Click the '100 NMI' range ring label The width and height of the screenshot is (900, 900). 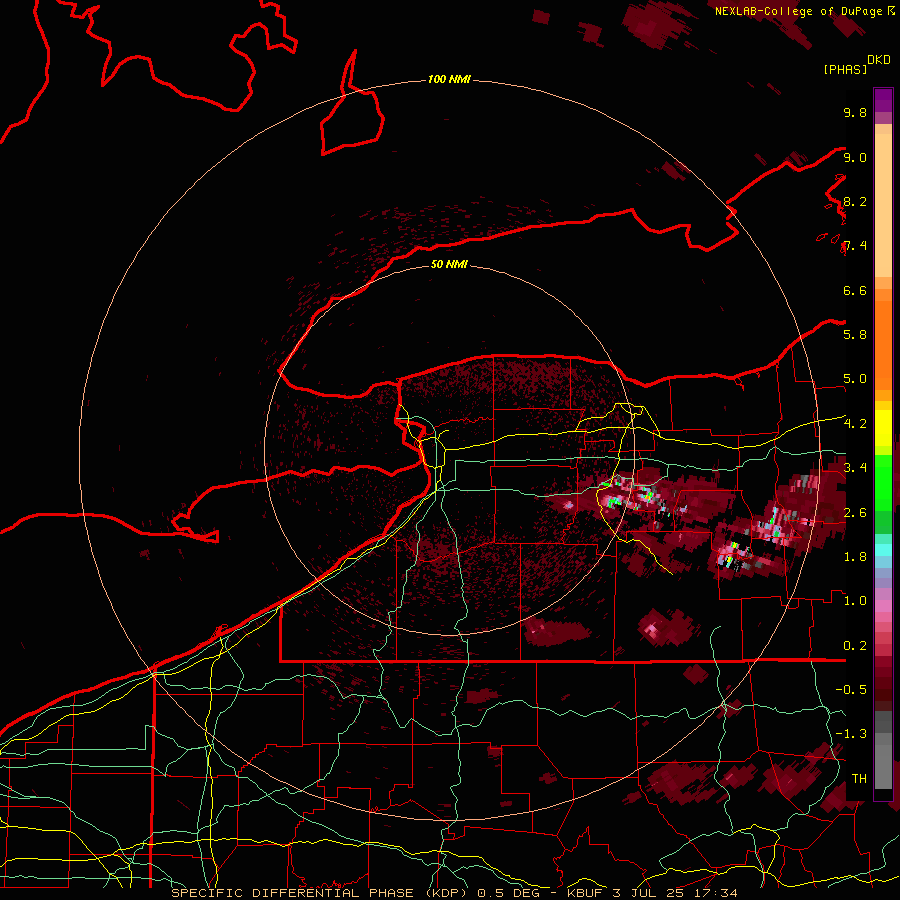449,79
